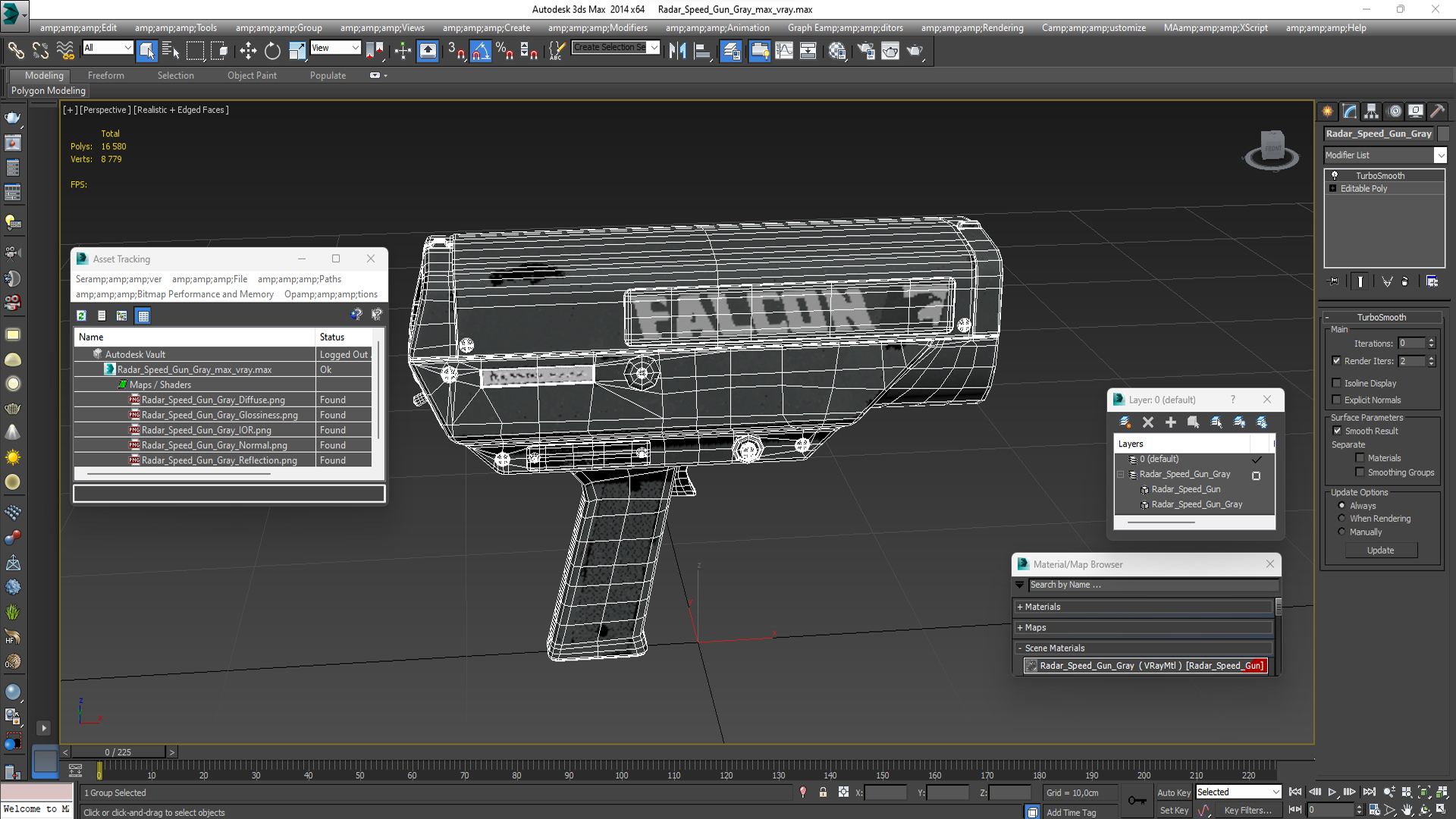The width and height of the screenshot is (1456, 819).
Task: Open the Utilities panel hammer icon
Action: [x=1438, y=111]
